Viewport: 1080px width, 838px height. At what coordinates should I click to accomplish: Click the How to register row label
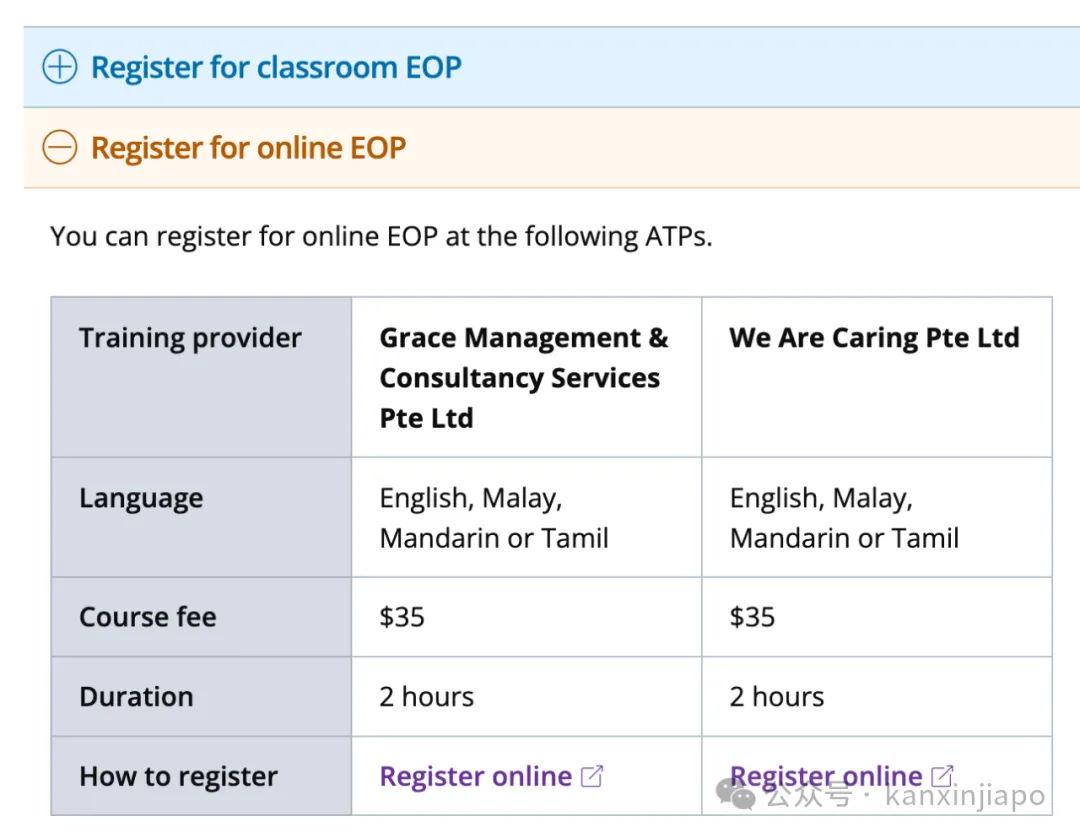click(x=178, y=776)
